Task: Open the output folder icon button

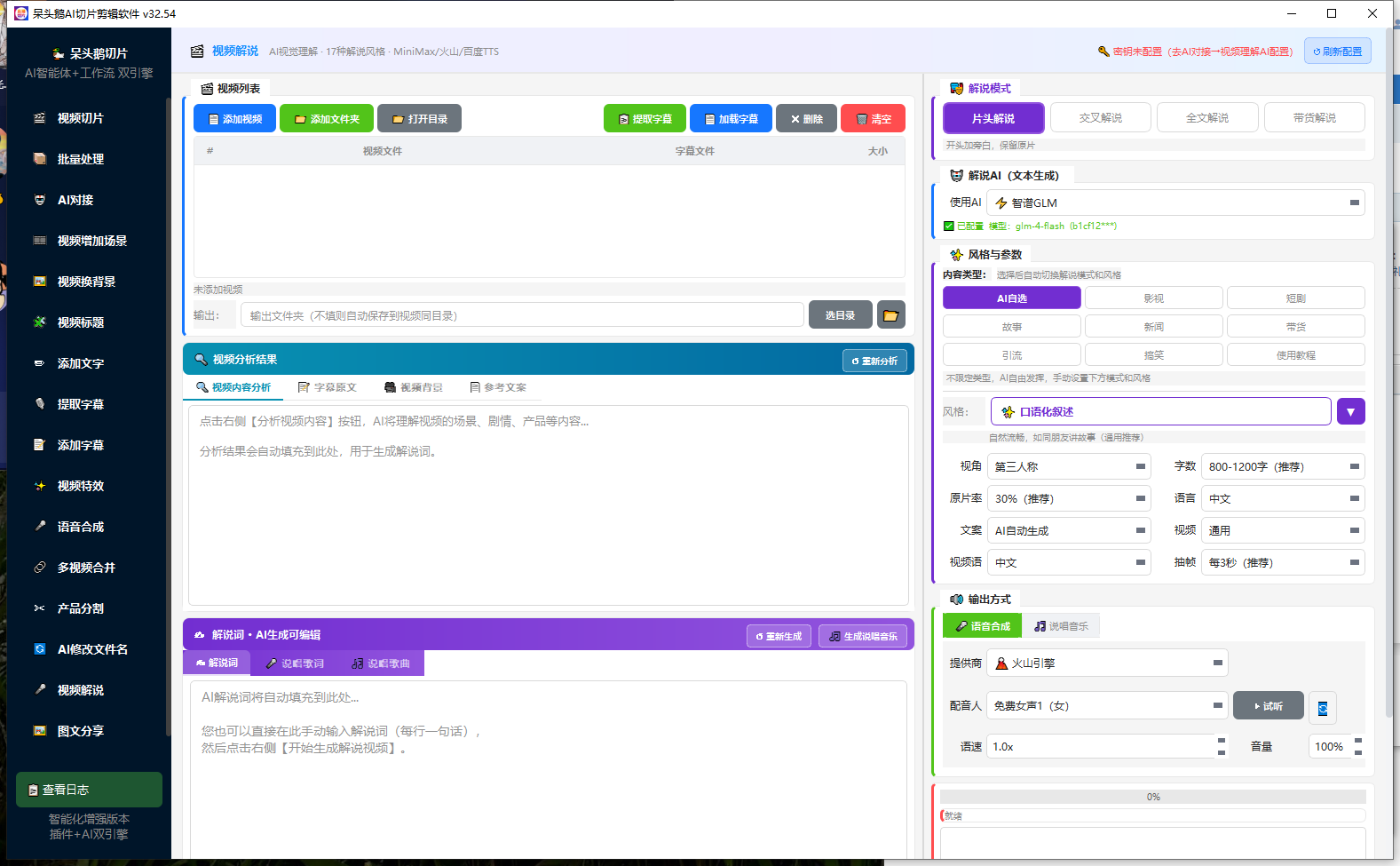Action: click(890, 315)
